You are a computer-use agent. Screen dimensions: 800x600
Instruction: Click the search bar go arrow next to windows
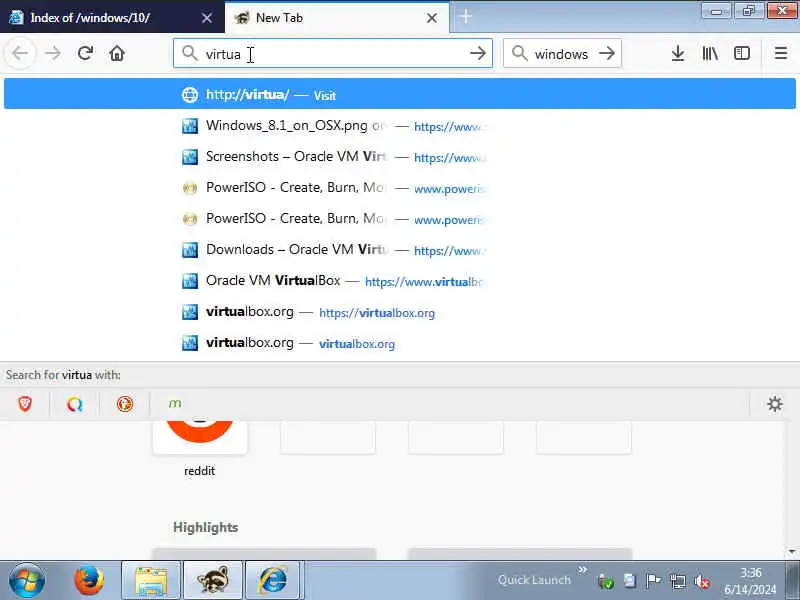[x=607, y=53]
